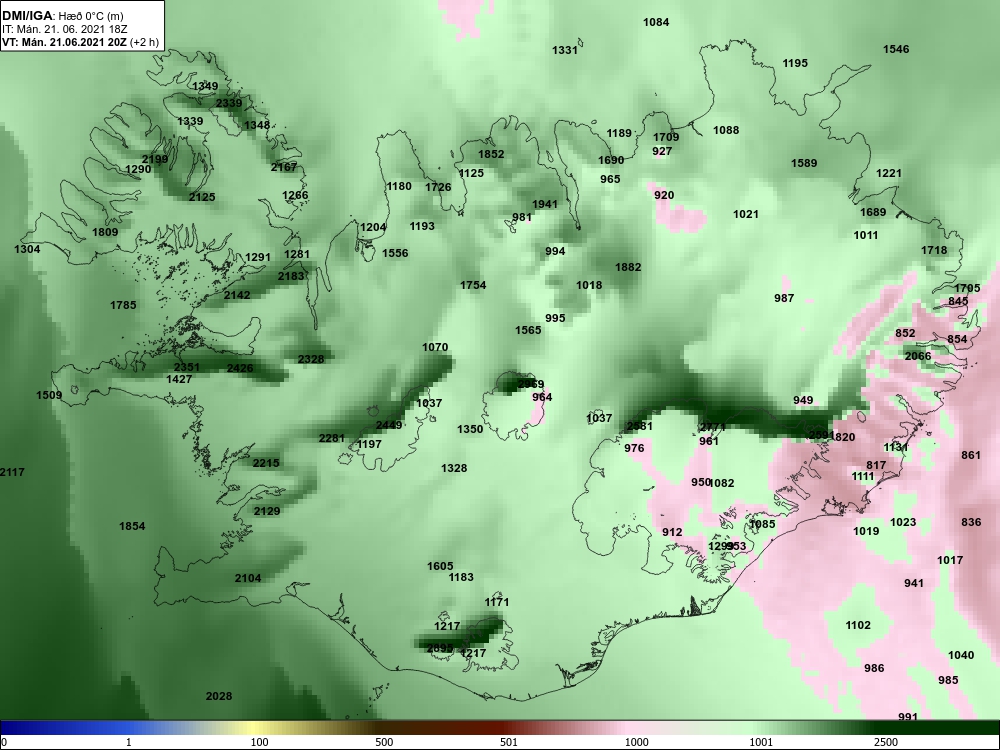Click the map value 1754
This screenshot has width=1000, height=750.
(x=473, y=285)
